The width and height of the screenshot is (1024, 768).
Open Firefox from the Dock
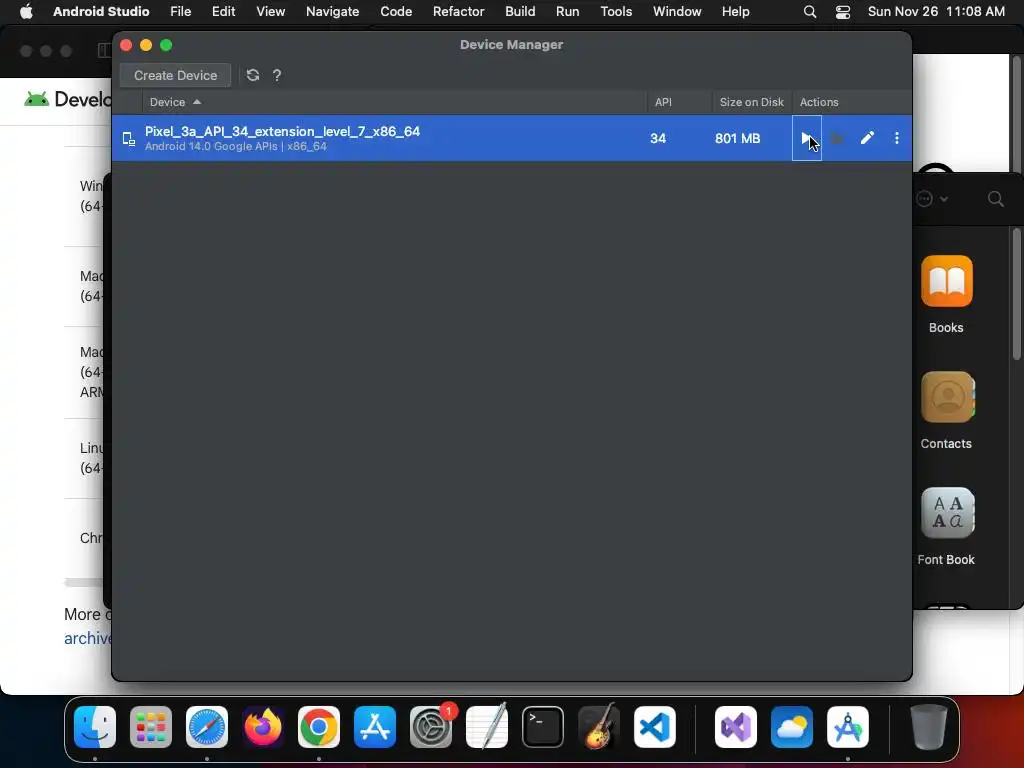(x=263, y=727)
